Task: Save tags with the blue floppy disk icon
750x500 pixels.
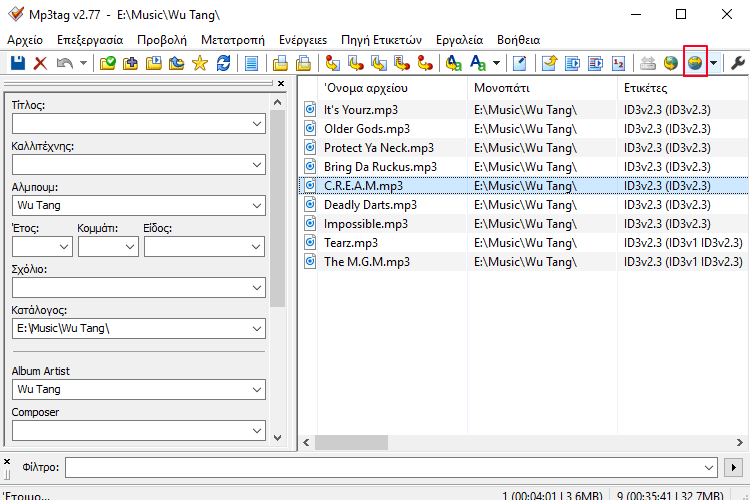Action: pyautogui.click(x=18, y=63)
